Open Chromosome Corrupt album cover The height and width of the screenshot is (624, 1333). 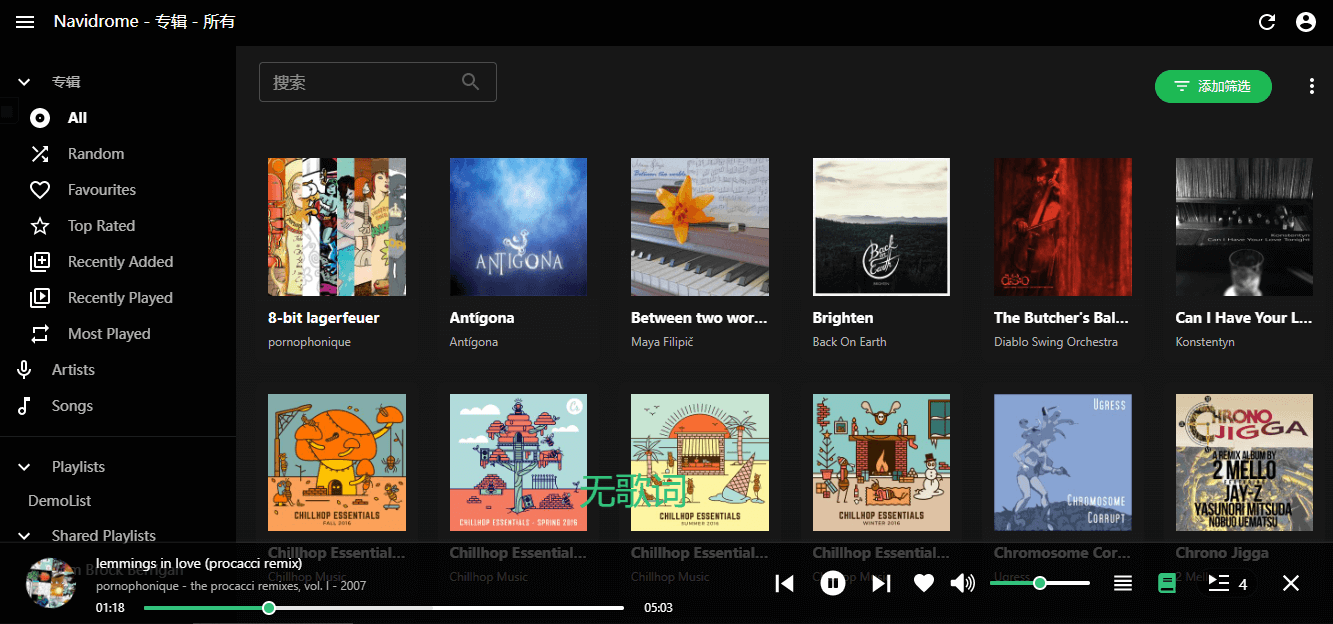(1063, 463)
